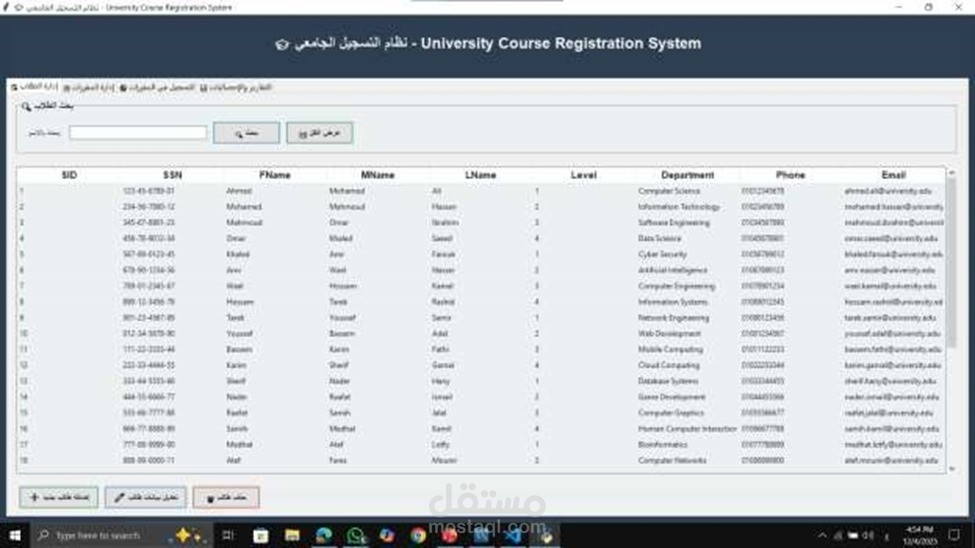Select the Game Development department cell
Viewport: 975px width, 548px height.
pyautogui.click(x=672, y=397)
